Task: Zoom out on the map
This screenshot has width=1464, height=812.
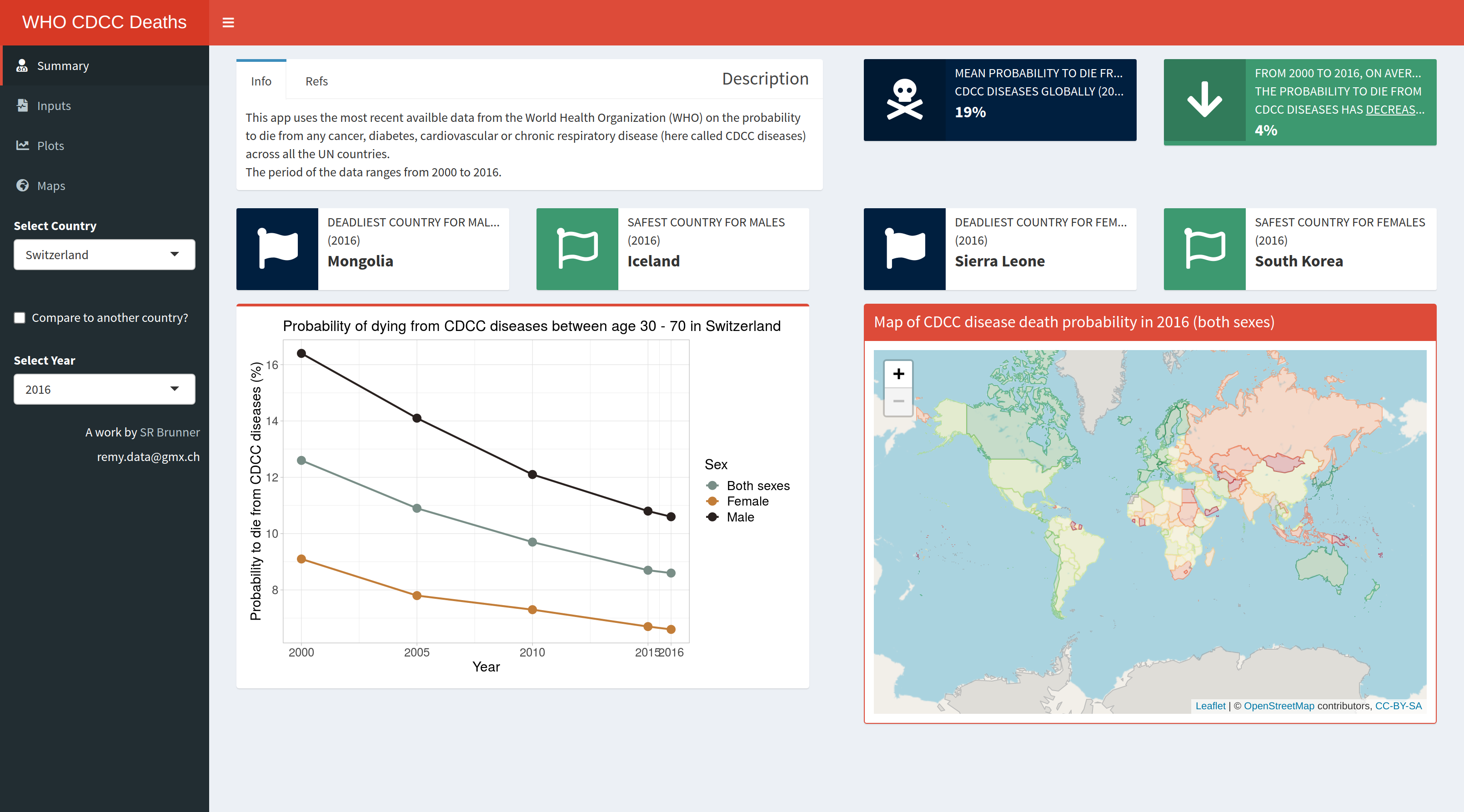Action: click(x=898, y=402)
